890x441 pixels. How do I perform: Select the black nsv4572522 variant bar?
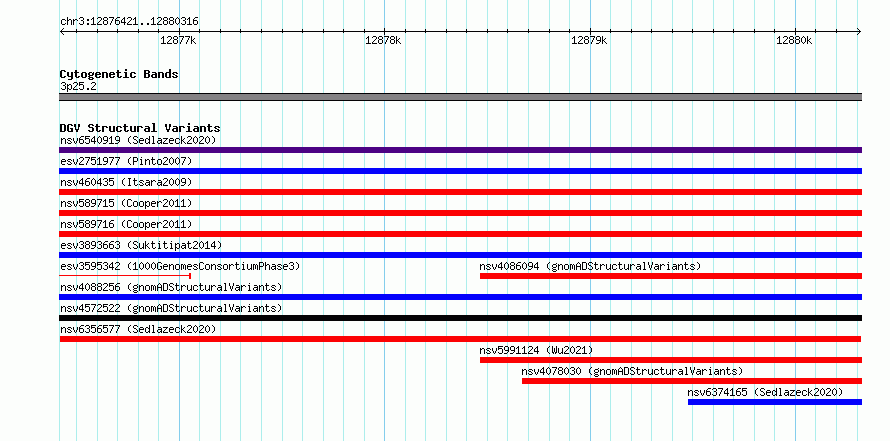pos(460,318)
